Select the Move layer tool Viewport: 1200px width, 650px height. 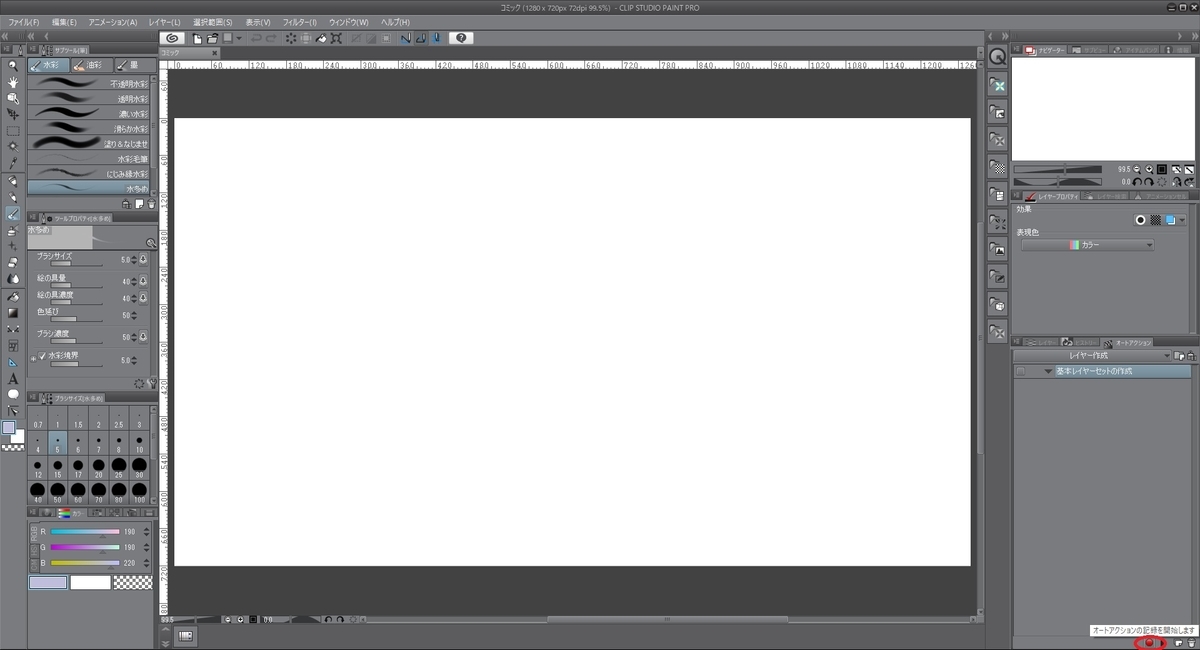[x=13, y=114]
